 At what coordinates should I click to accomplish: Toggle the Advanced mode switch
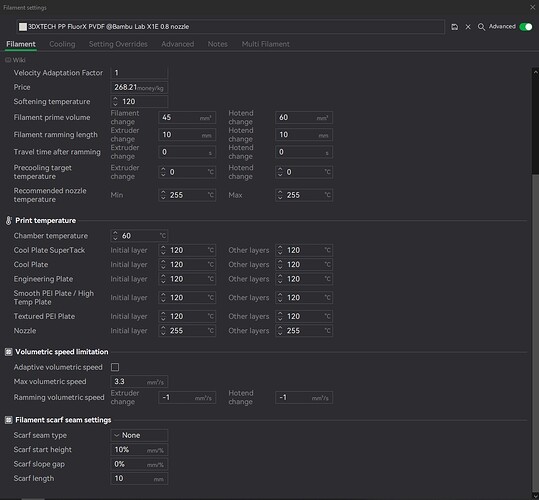point(526,27)
